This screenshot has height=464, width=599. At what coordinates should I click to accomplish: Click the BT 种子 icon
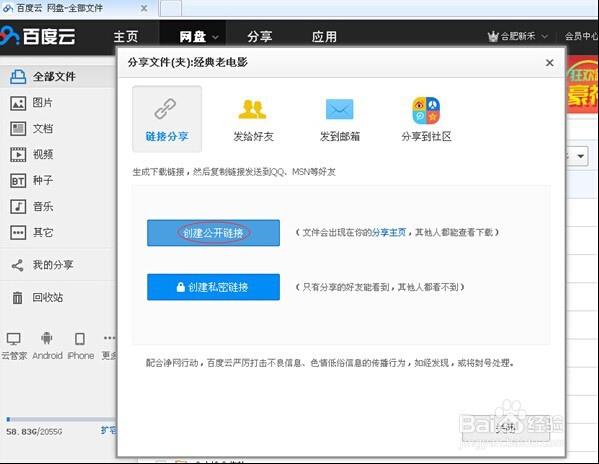click(x=18, y=181)
